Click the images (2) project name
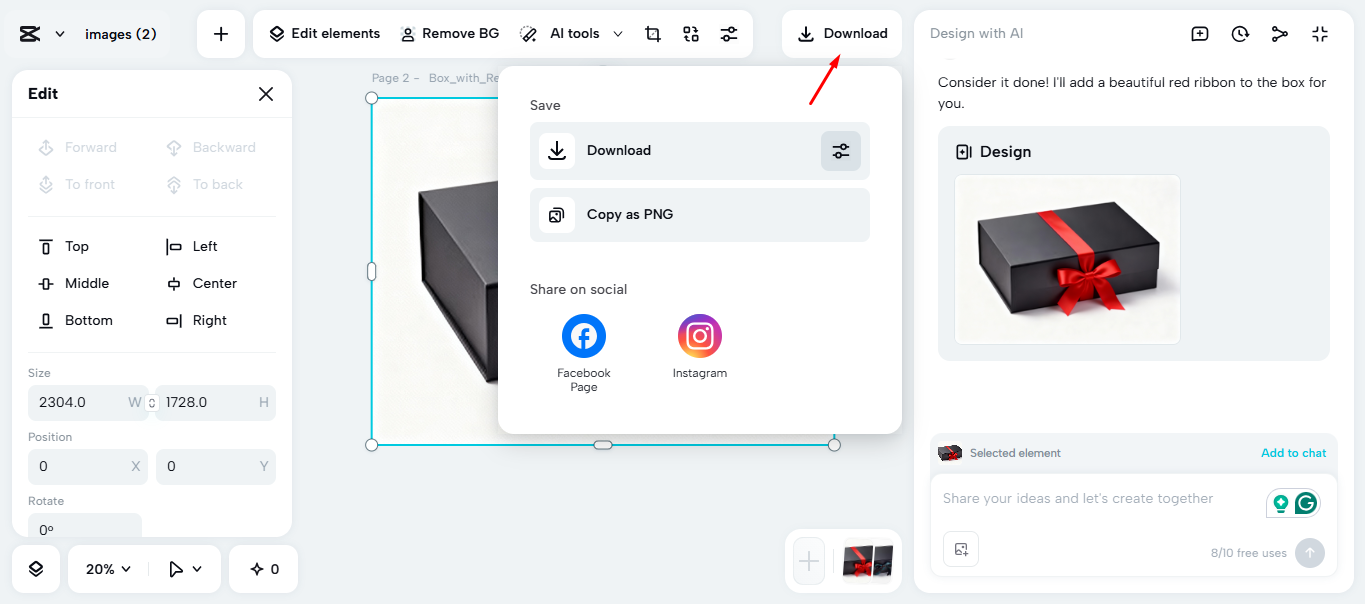The width and height of the screenshot is (1365, 604). click(x=121, y=34)
